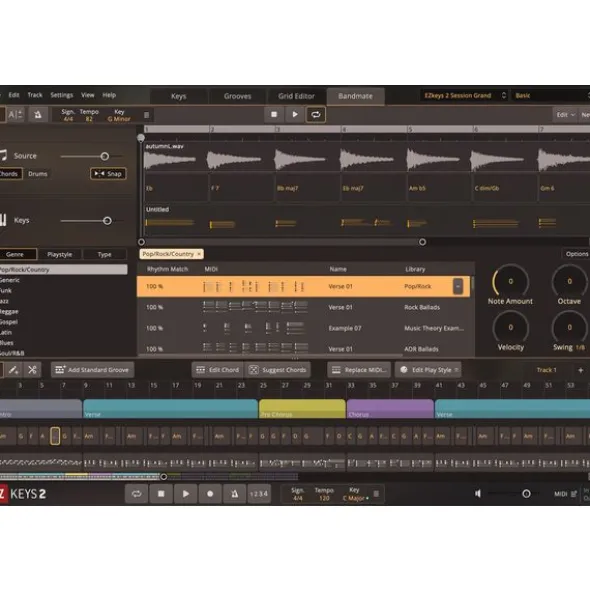Screen dimensions: 590x591
Task: Select the Verse 01 Rock Ballads row
Action: [303, 307]
